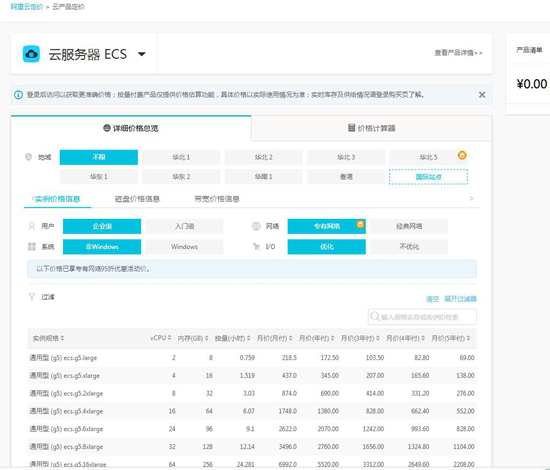Select row 通用型 (g5) ecs.g5.4xlarge
550x470 pixels.
click(252, 411)
